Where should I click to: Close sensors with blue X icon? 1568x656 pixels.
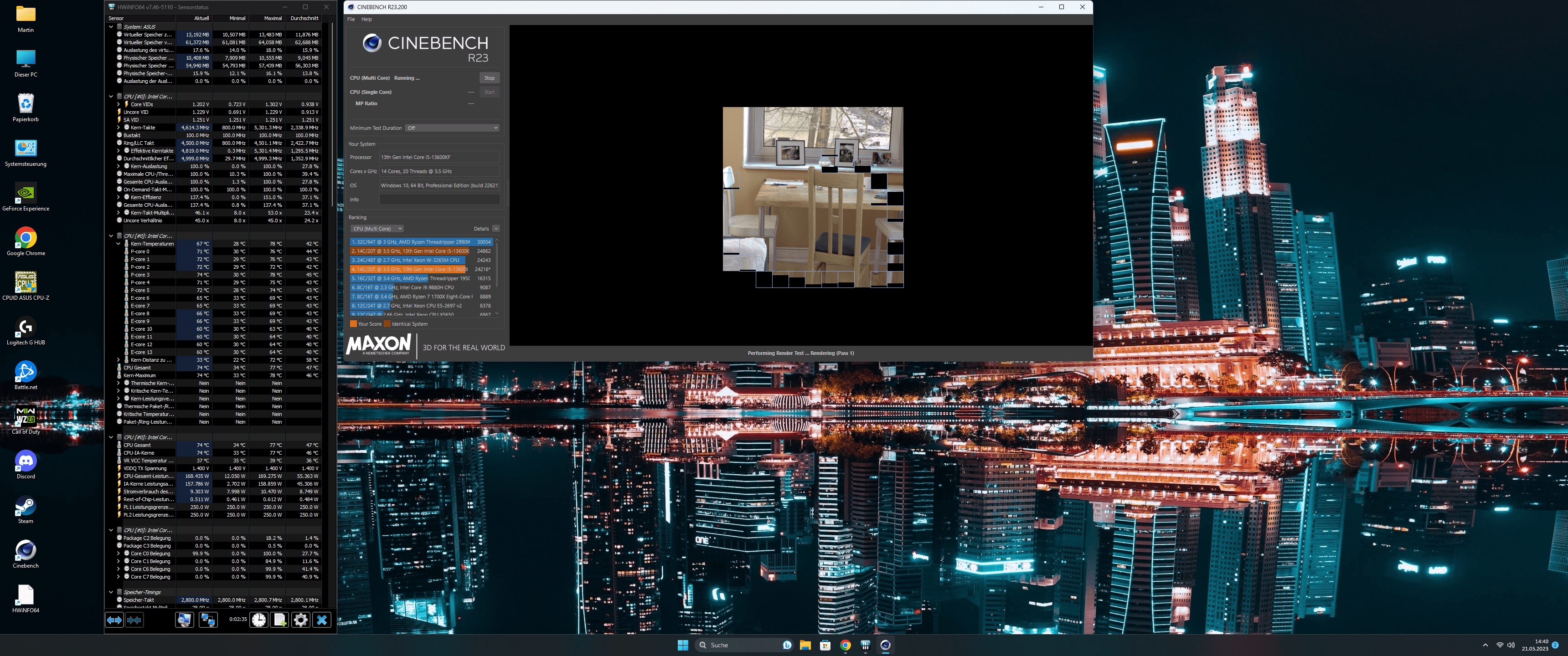click(x=322, y=620)
